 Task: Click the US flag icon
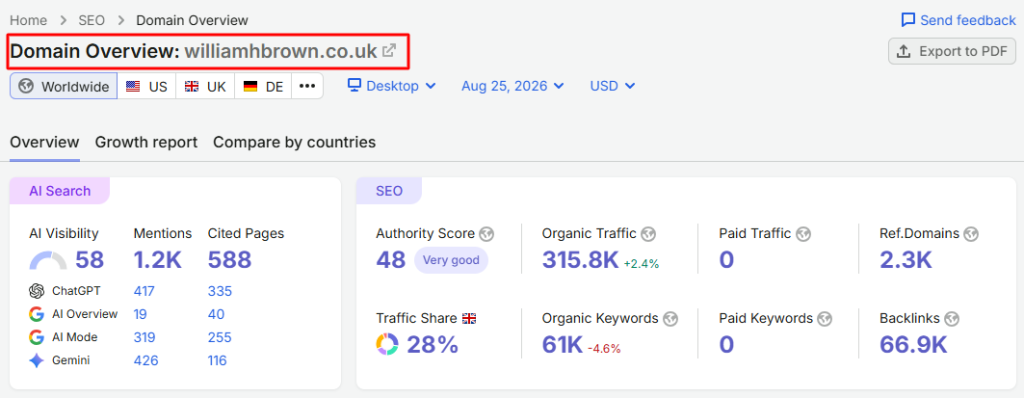[133, 86]
